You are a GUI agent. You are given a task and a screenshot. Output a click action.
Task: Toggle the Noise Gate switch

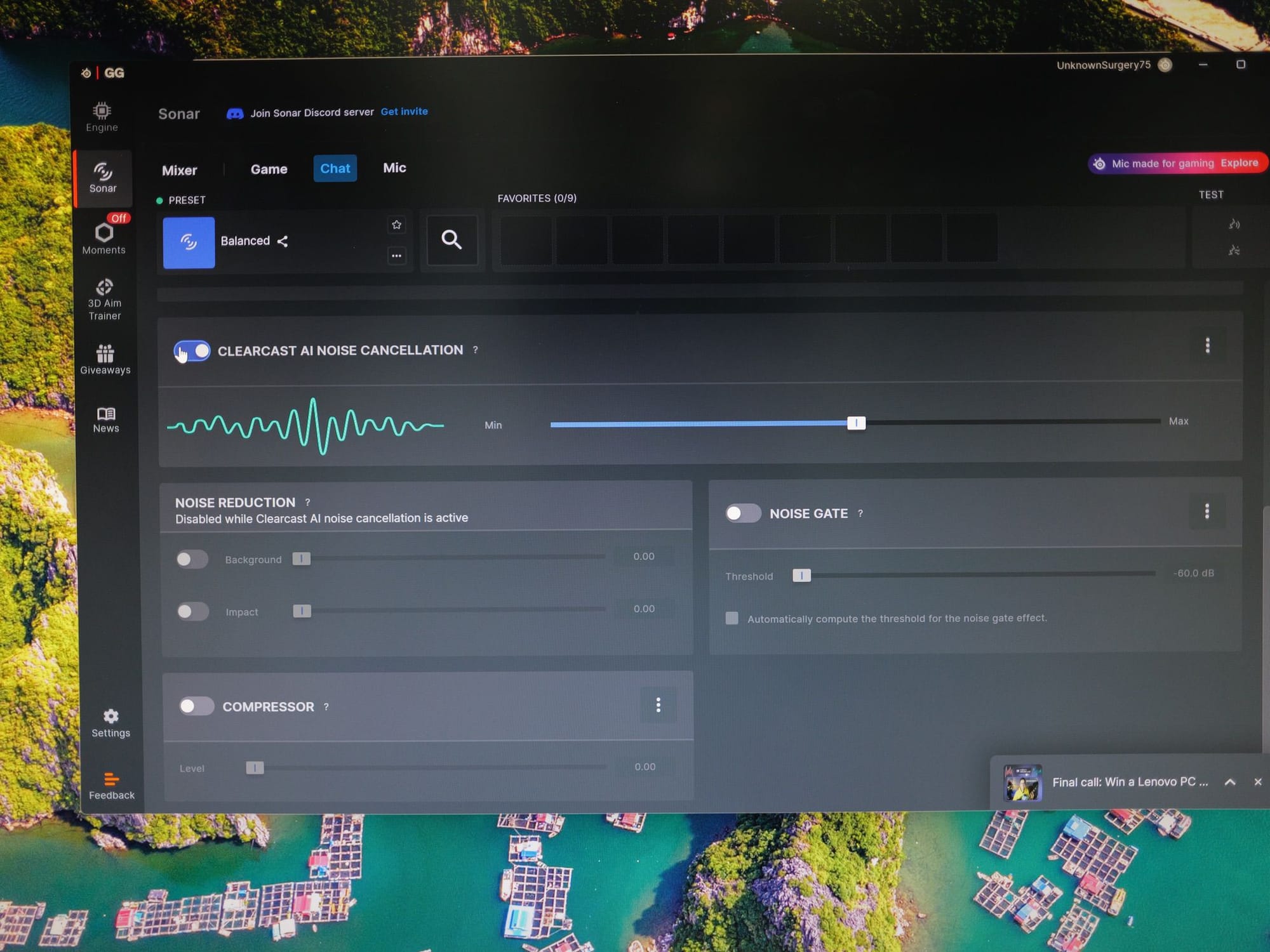[x=743, y=513]
